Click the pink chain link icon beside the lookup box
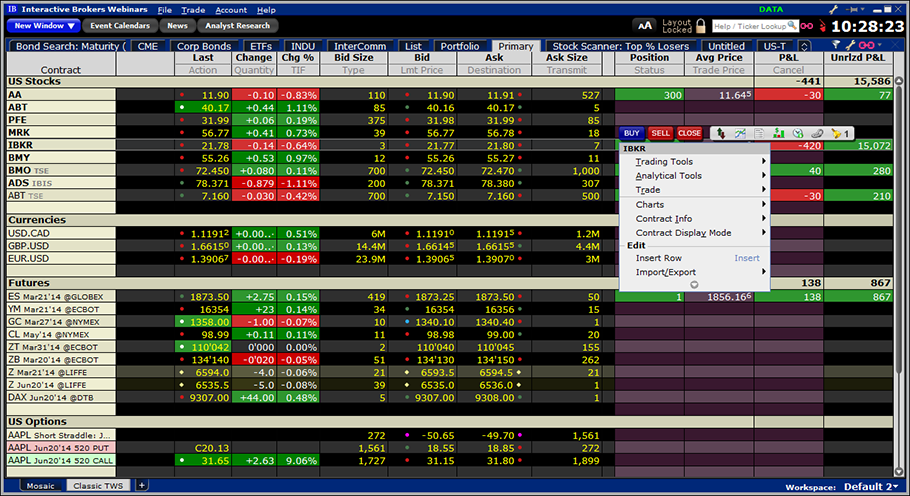The height and width of the screenshot is (496, 910). (807, 26)
